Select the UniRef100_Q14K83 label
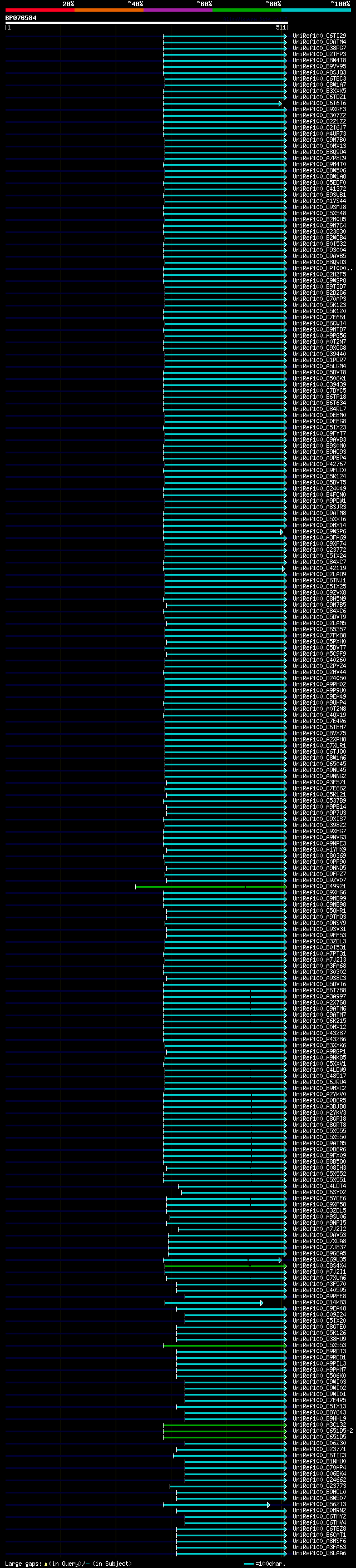The width and height of the screenshot is (356, 1568). (x=319, y=1302)
